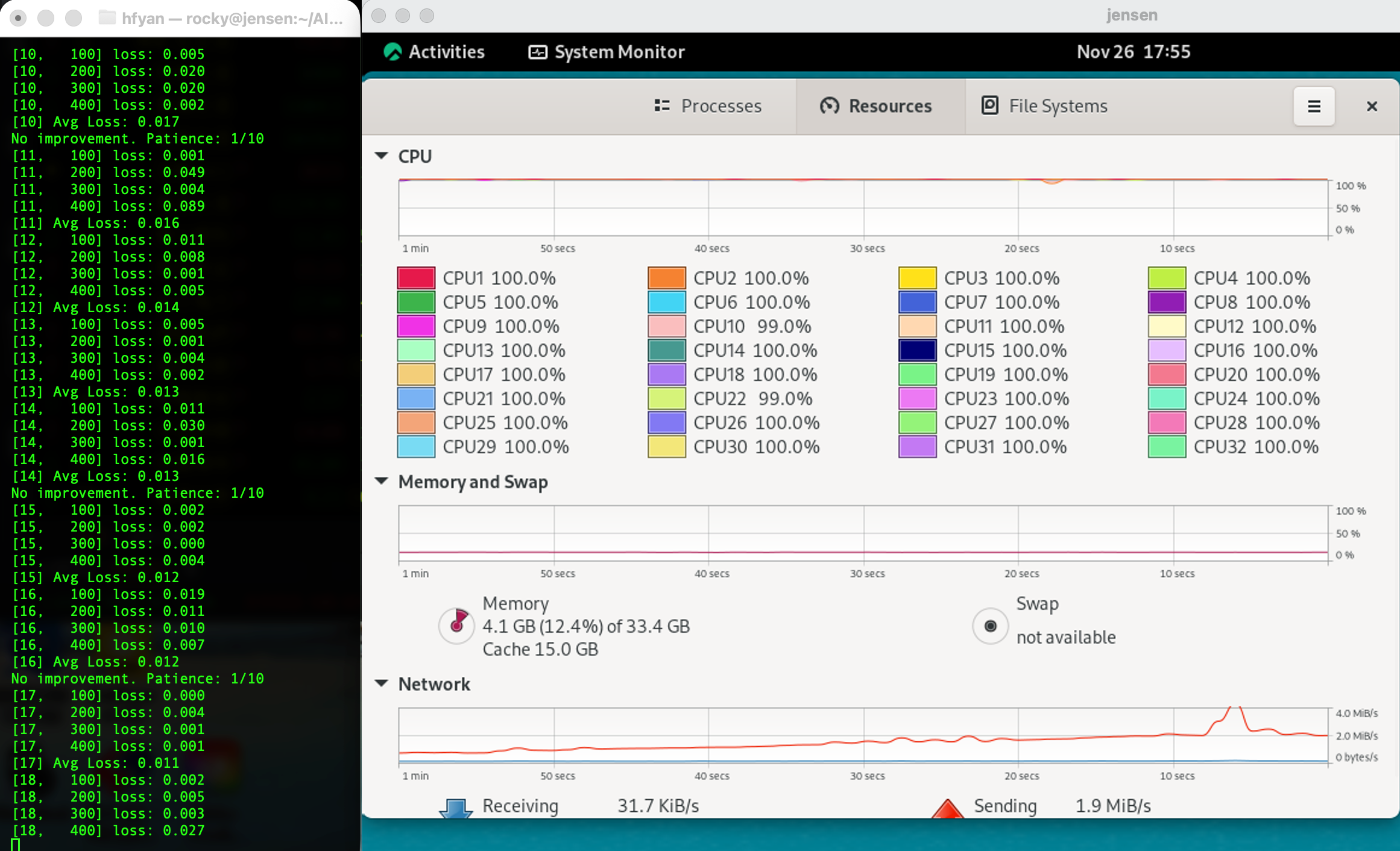Click the Receiving blue arrow icon

pyautogui.click(x=456, y=808)
